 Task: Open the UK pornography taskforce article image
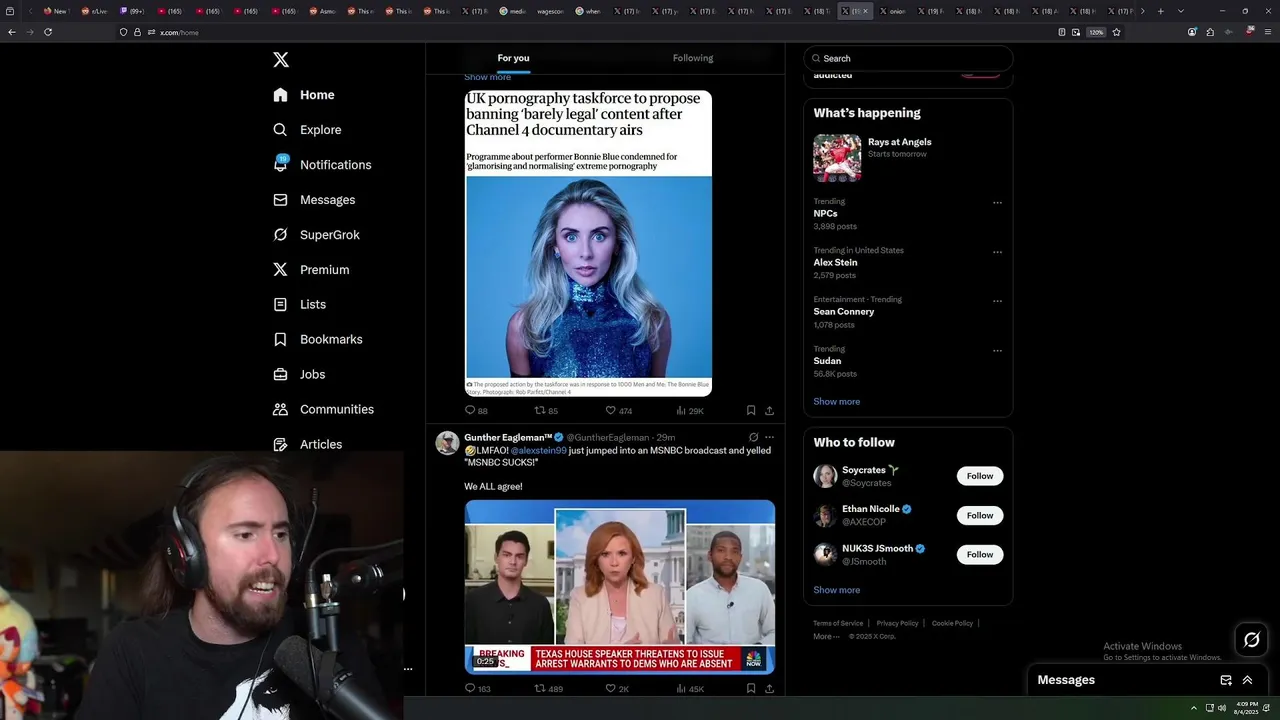pos(589,243)
